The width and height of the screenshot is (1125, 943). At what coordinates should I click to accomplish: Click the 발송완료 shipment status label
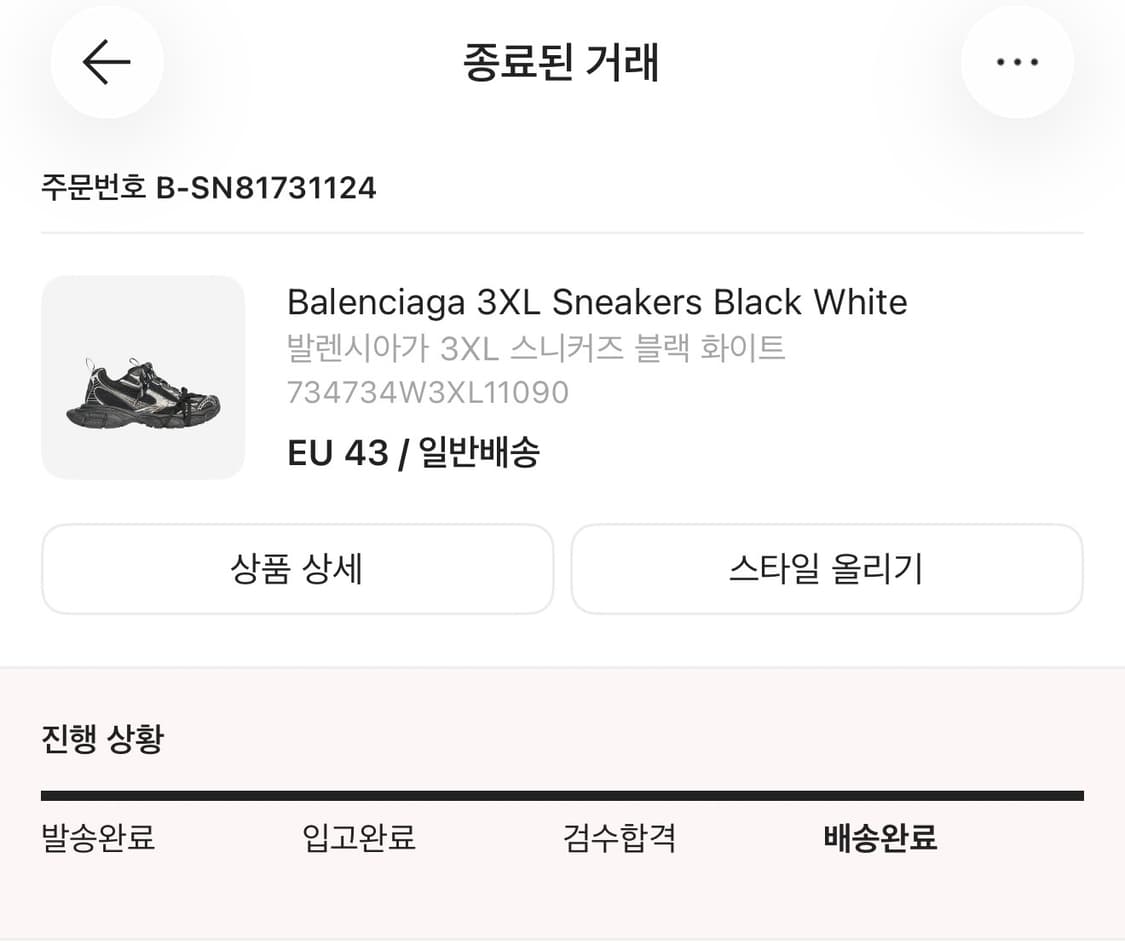click(96, 839)
